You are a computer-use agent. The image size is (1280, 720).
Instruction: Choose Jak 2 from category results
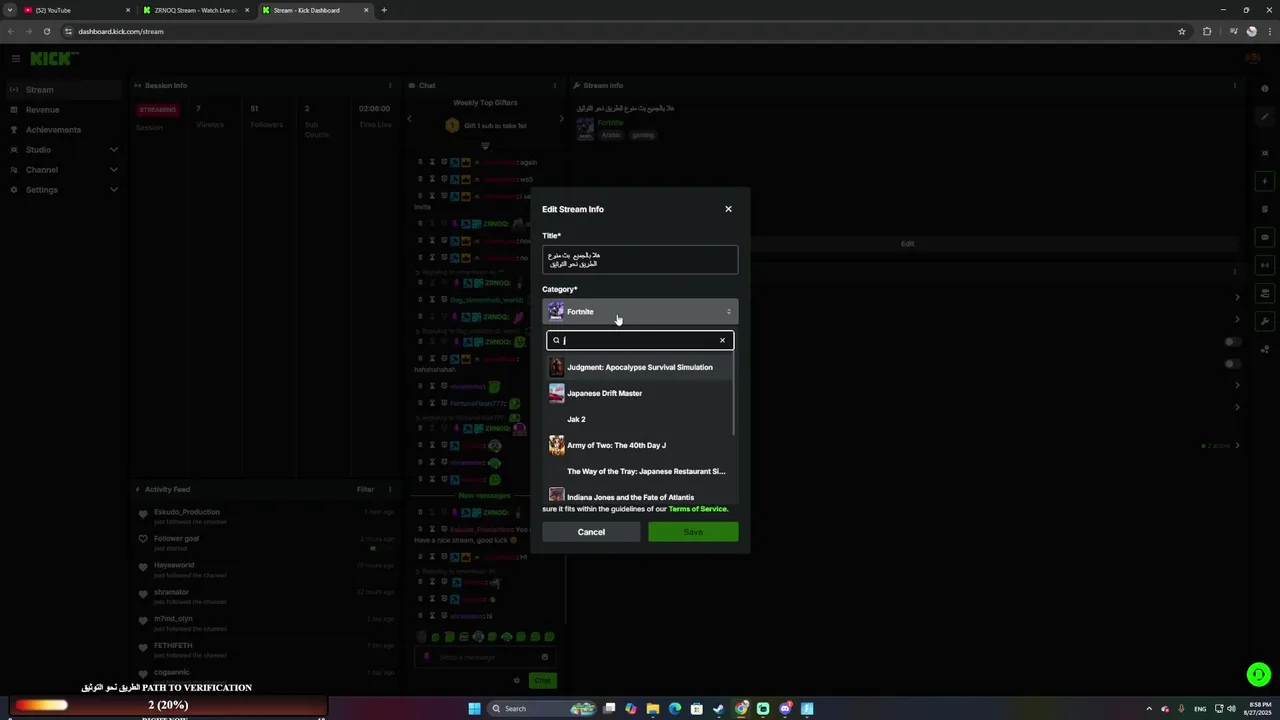pos(640,419)
